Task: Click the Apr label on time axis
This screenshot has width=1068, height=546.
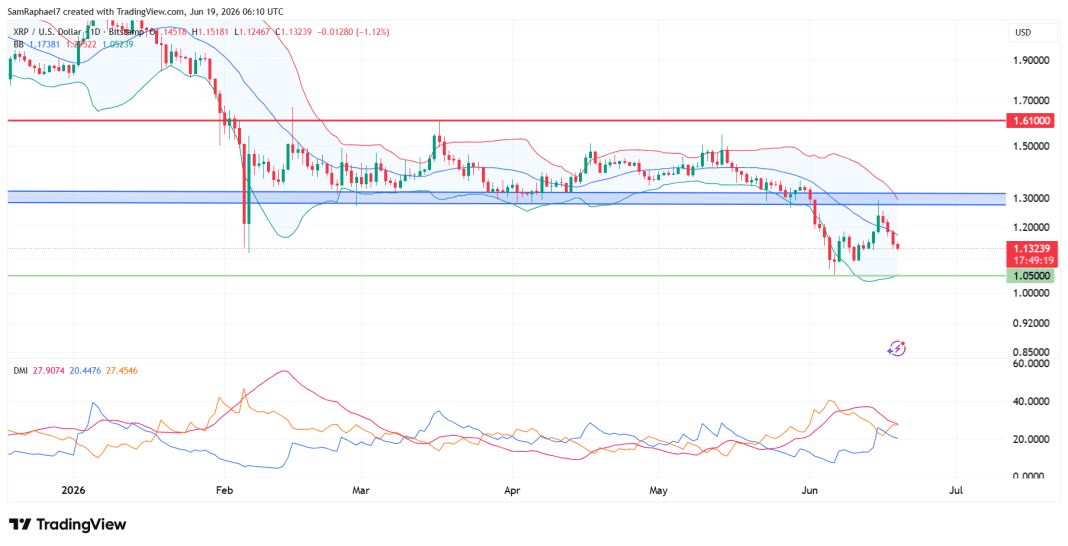Action: (x=511, y=489)
